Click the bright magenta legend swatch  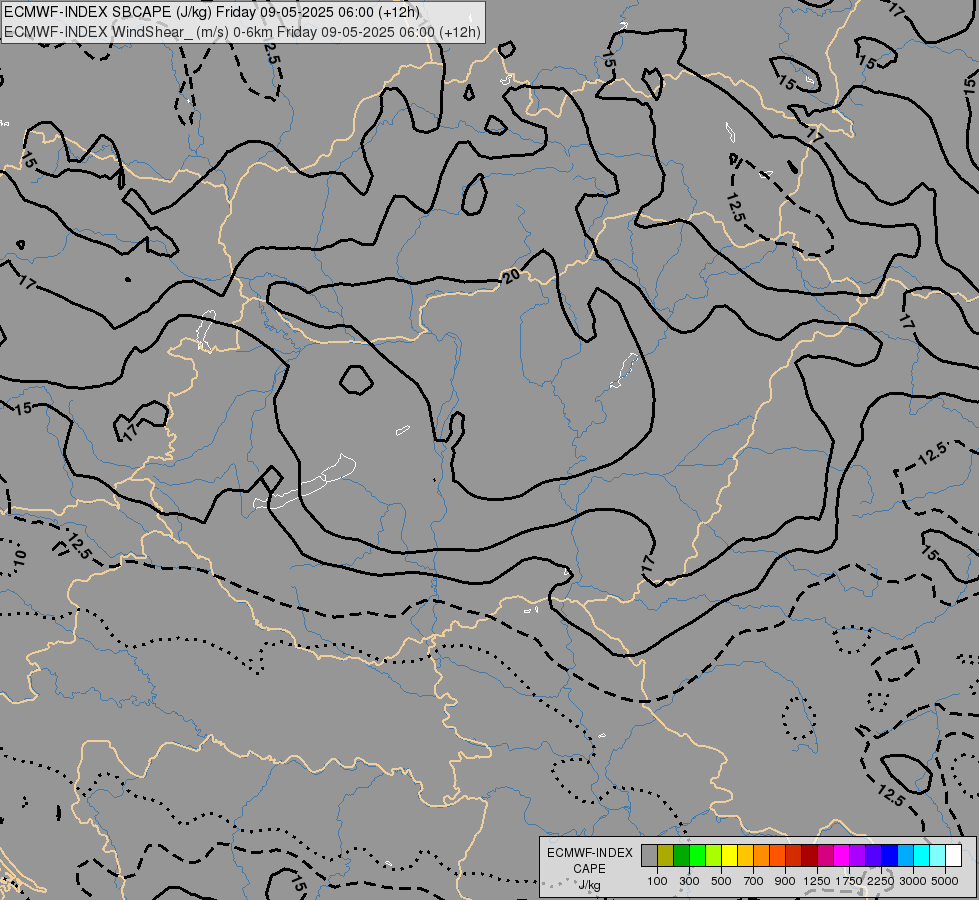(842, 855)
